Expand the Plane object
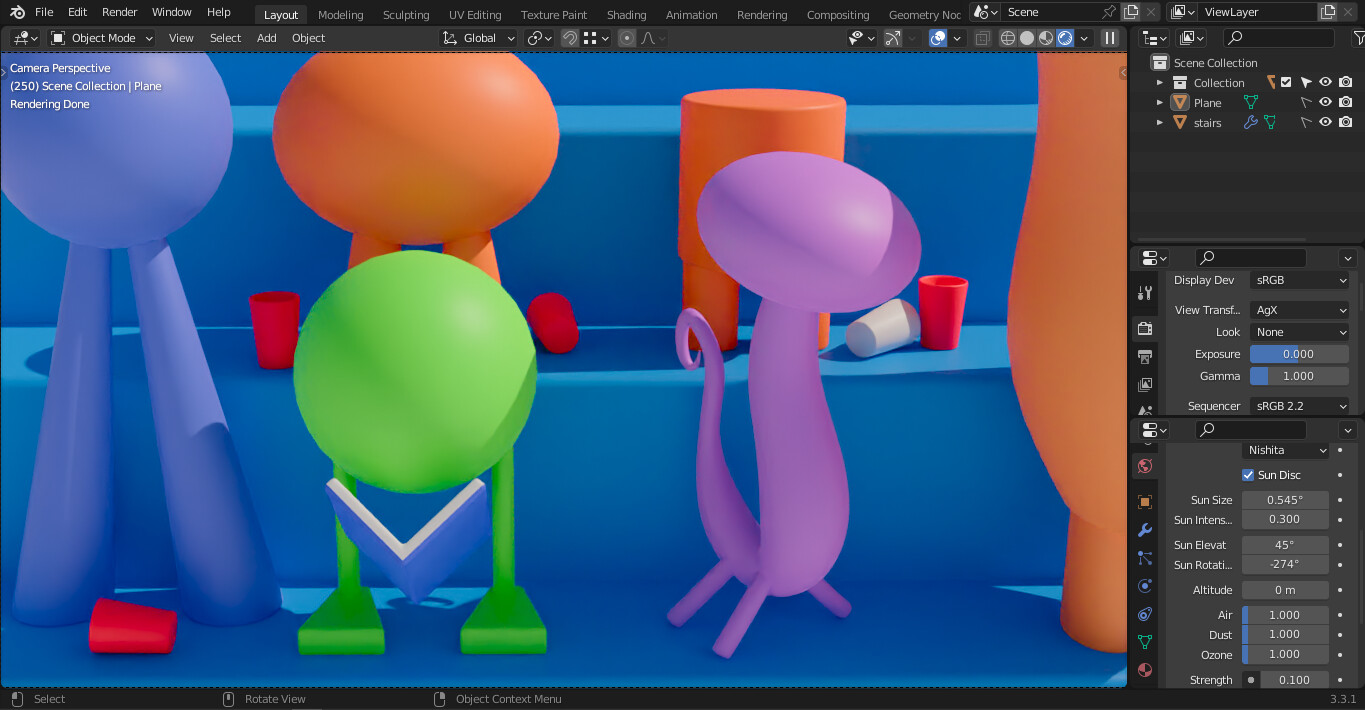1365x710 pixels. [x=1160, y=102]
